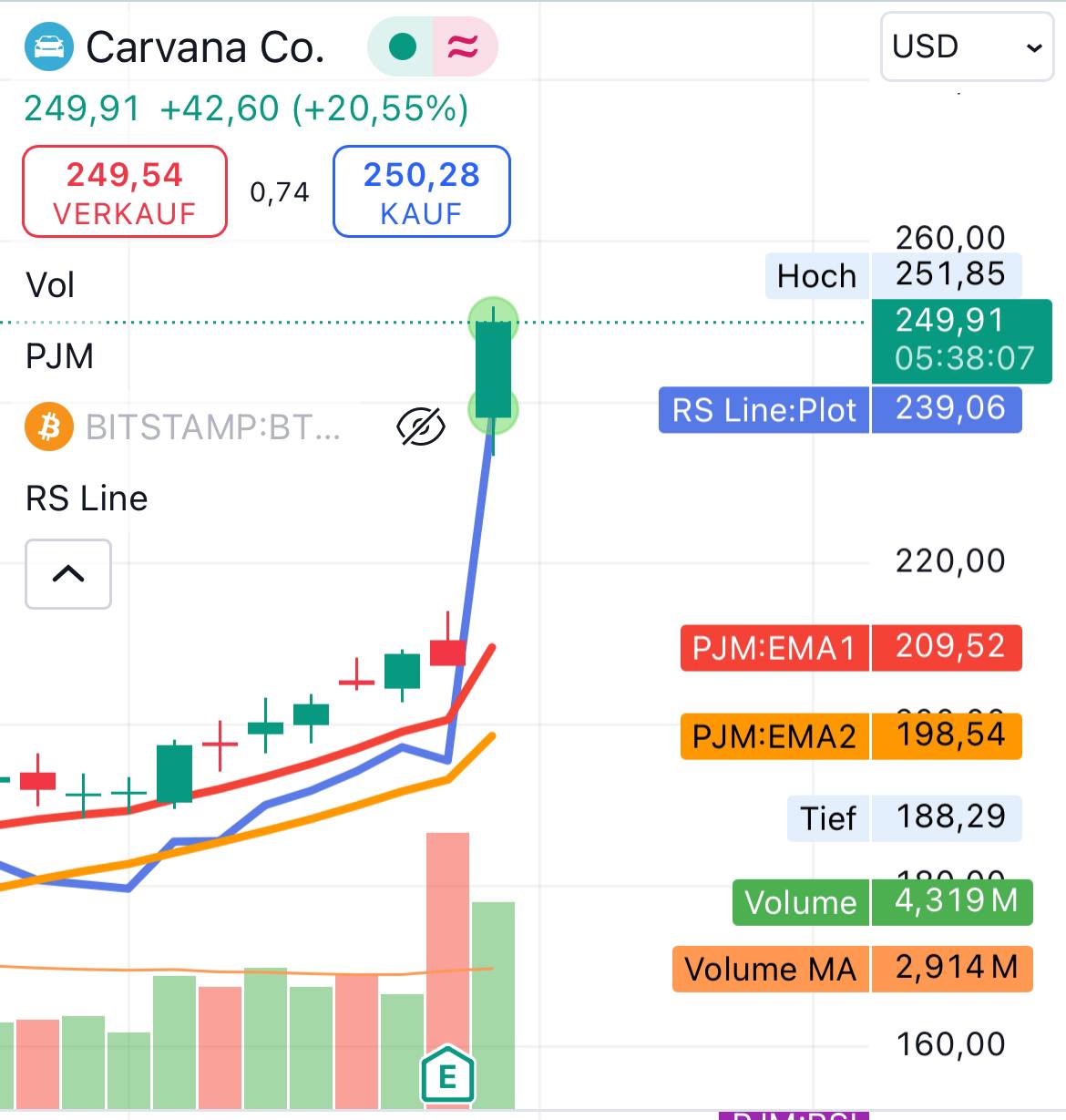Click the green market status dot

coord(402,46)
